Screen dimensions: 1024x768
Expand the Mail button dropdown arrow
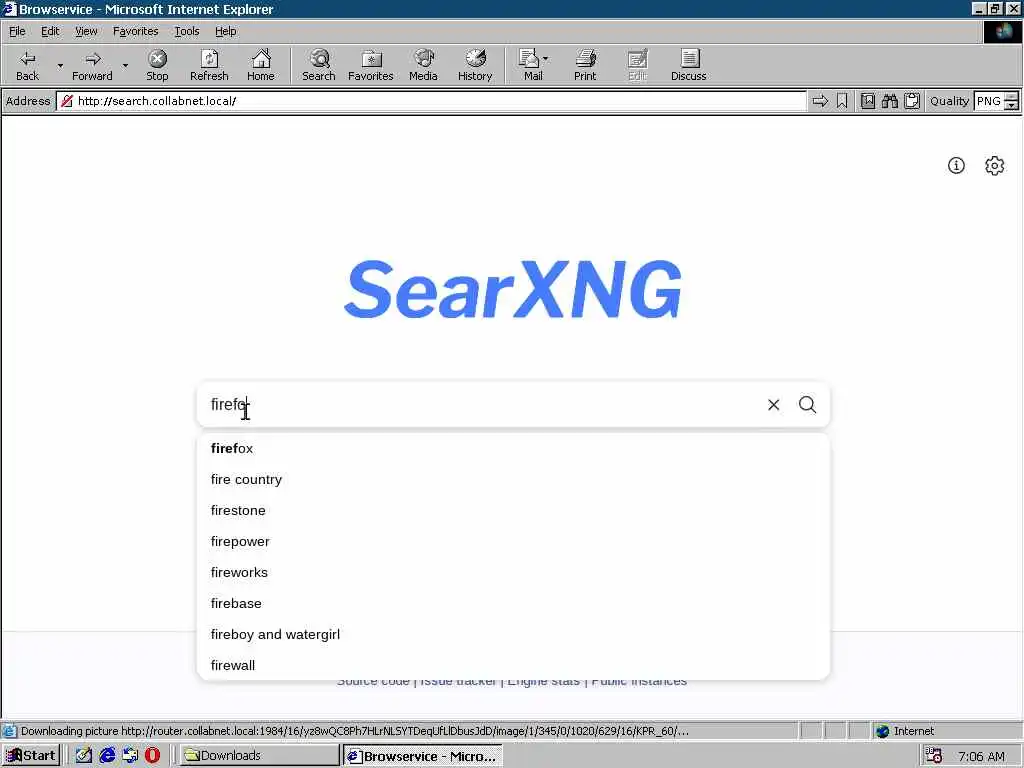(545, 59)
